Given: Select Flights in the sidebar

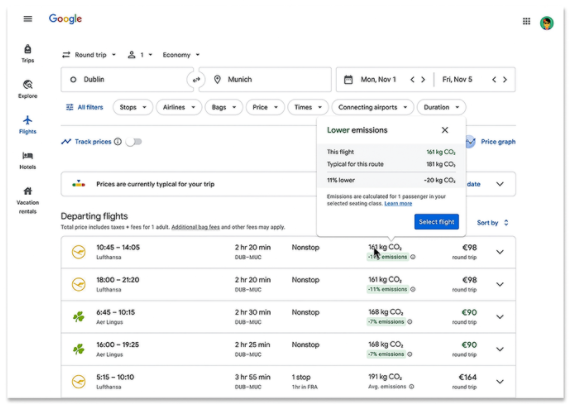Looking at the screenshot, I should pos(28,125).
